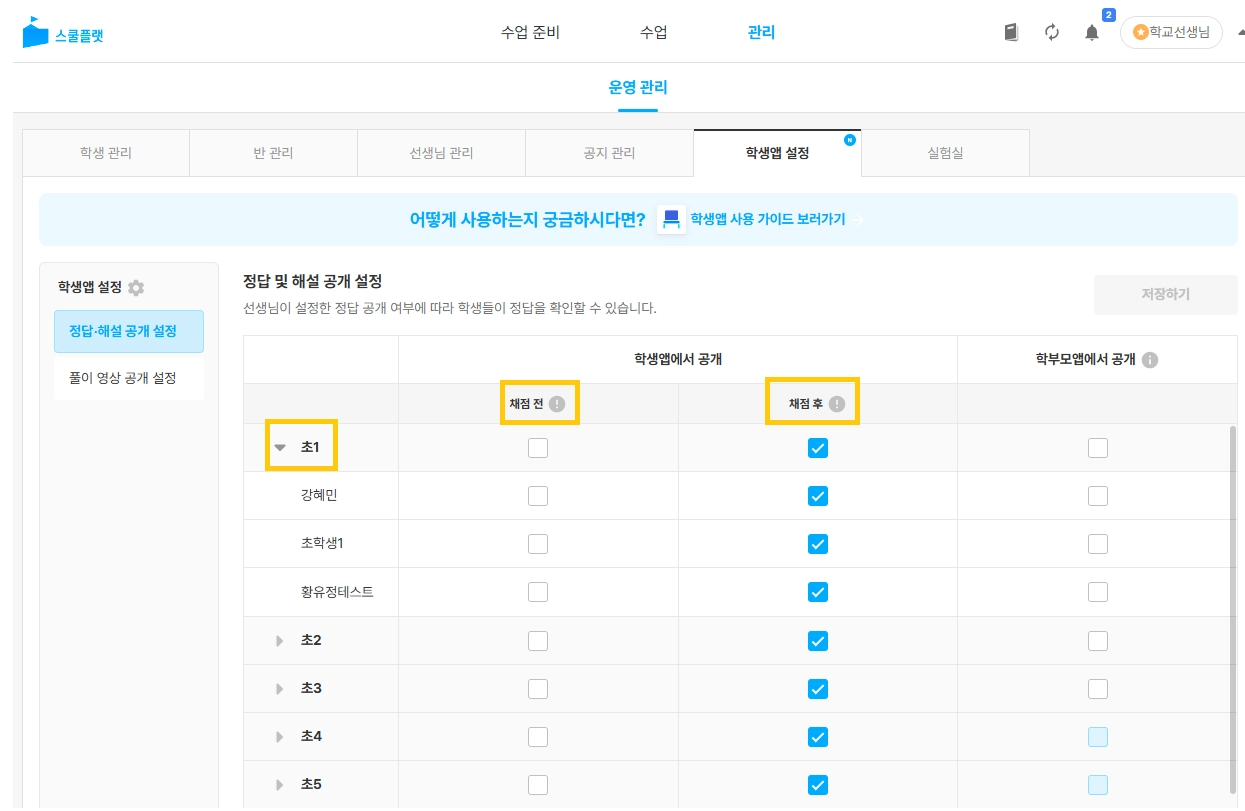
Task: Click info icon beside 학부모앱에서 공개
Action: pos(1150,360)
